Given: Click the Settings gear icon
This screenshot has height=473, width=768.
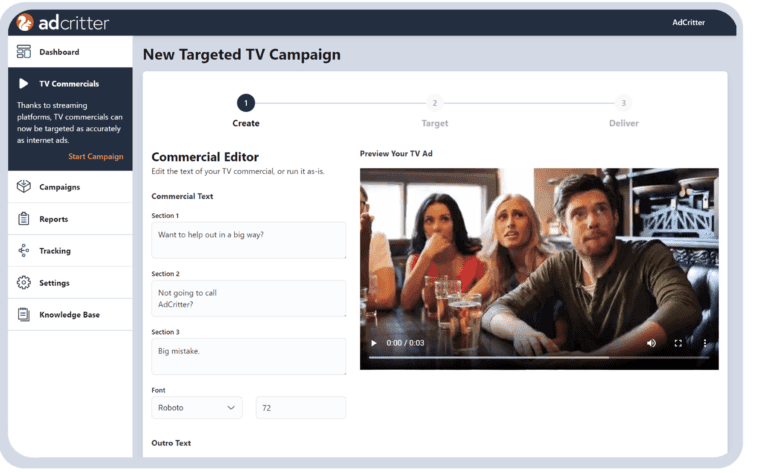Looking at the screenshot, I should click(24, 283).
